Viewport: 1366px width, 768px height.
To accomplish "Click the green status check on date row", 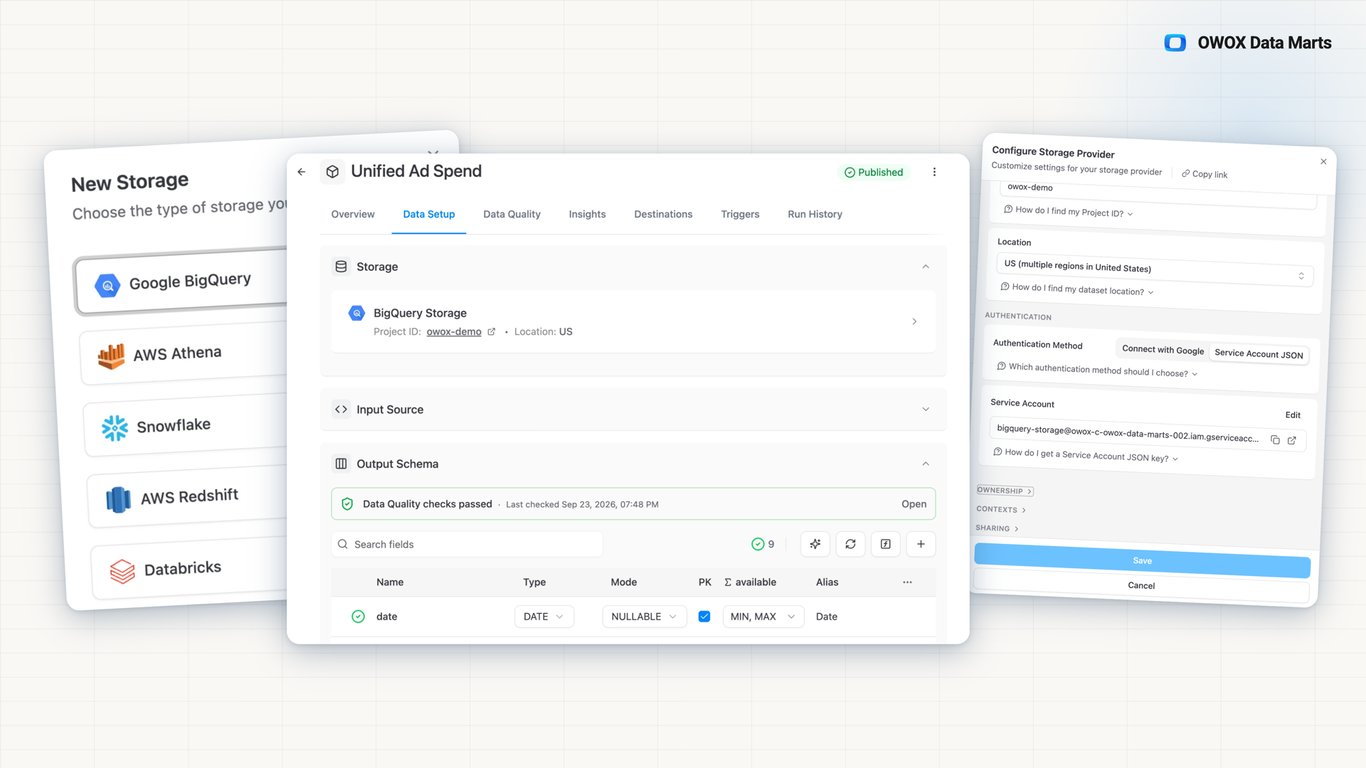I will (358, 616).
